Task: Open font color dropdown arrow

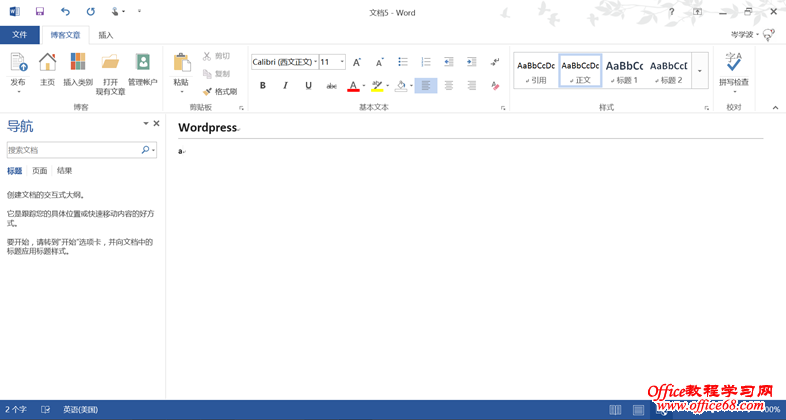Action: click(363, 86)
